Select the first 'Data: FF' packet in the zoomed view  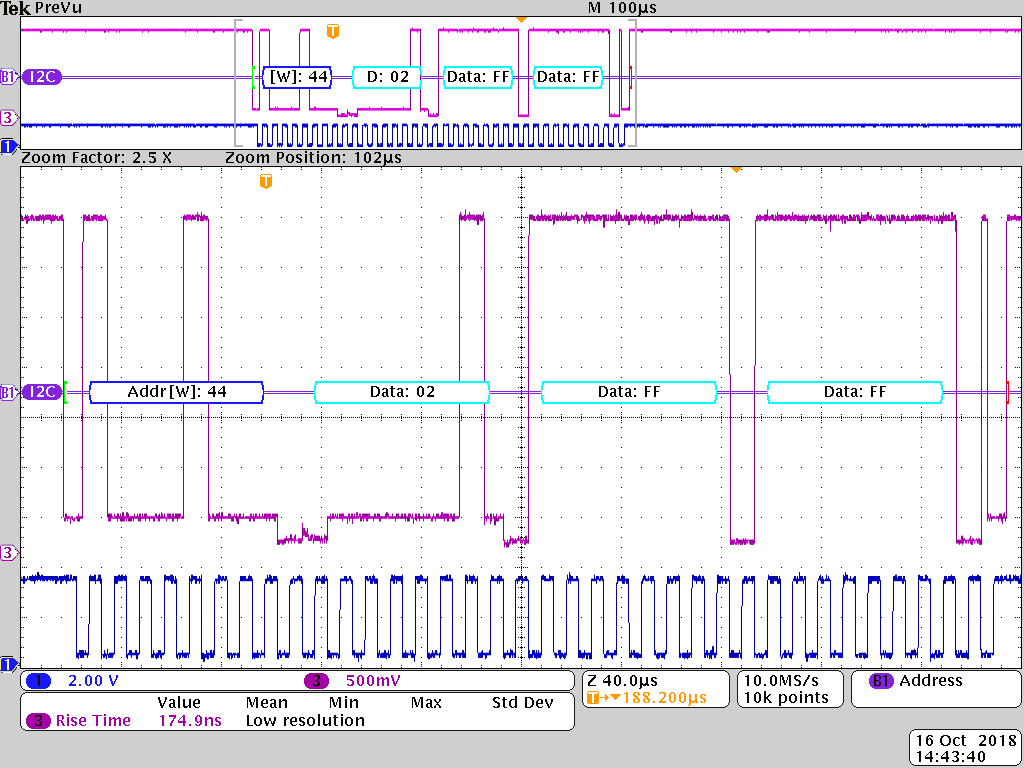click(629, 392)
